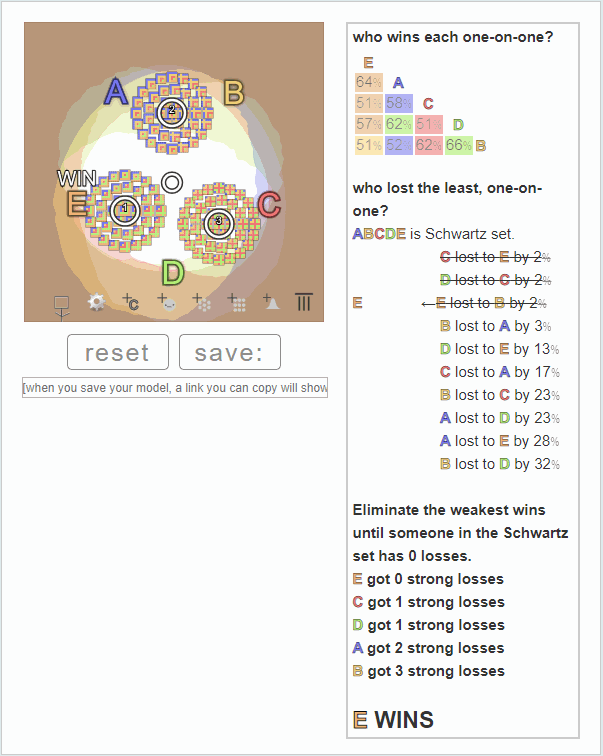Click the add square voter grid icon

(237, 302)
